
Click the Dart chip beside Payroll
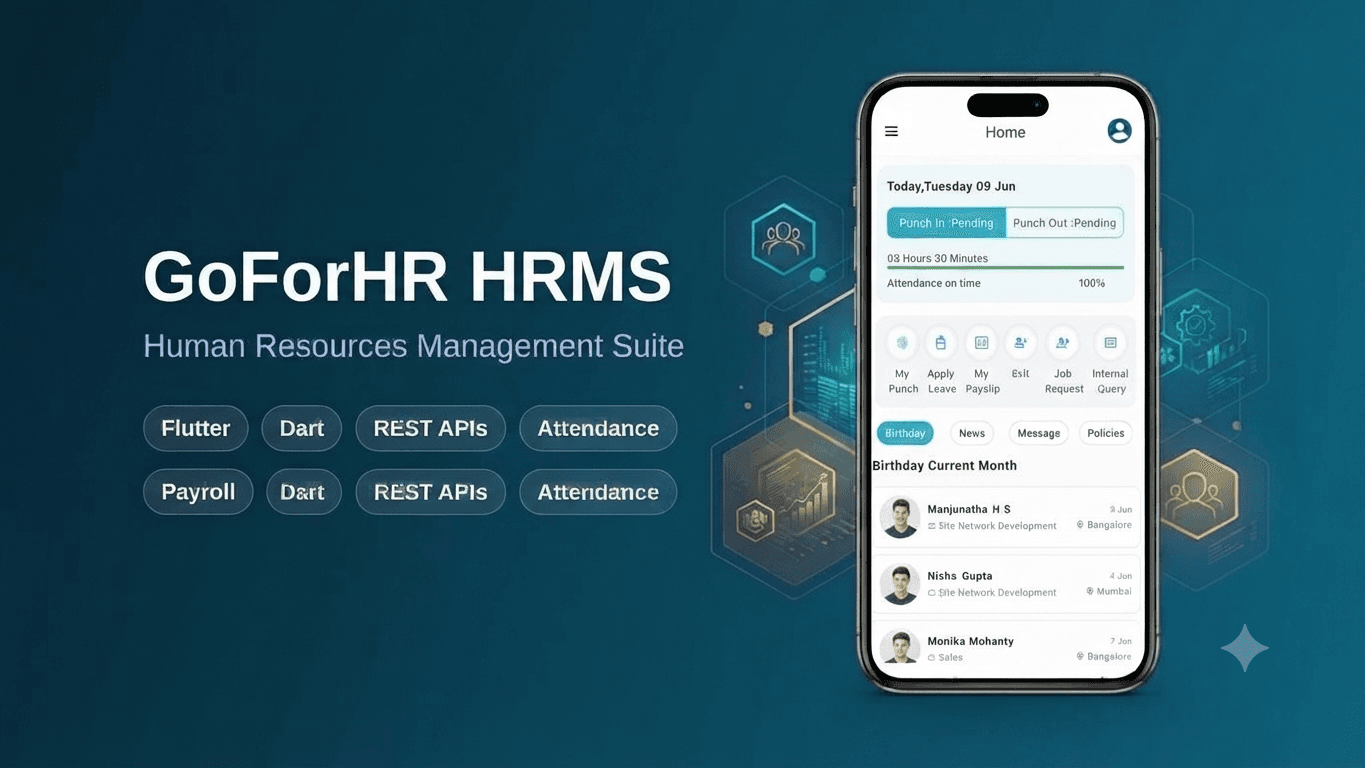pos(302,492)
